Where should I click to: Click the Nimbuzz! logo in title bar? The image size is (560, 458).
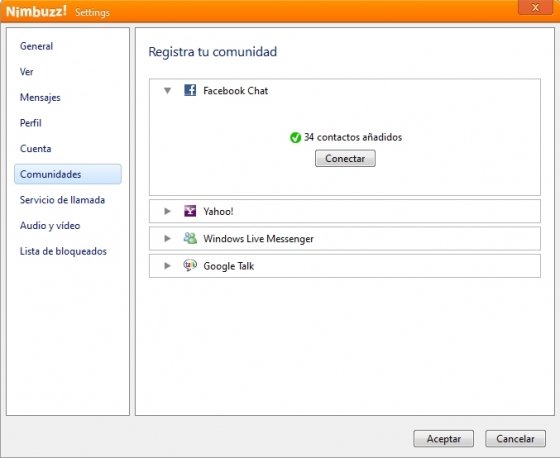coord(36,11)
